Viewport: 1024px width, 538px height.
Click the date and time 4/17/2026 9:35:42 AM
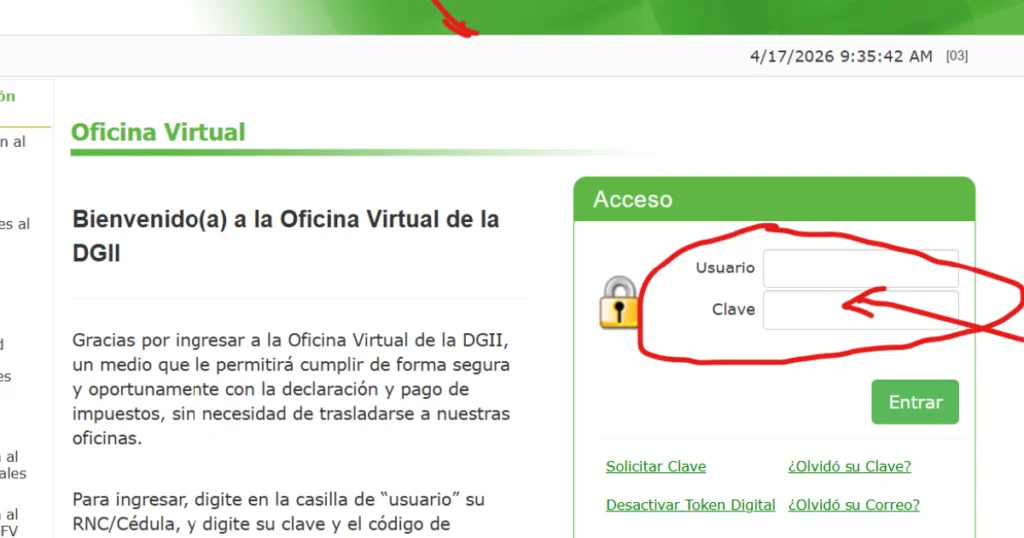pos(841,56)
